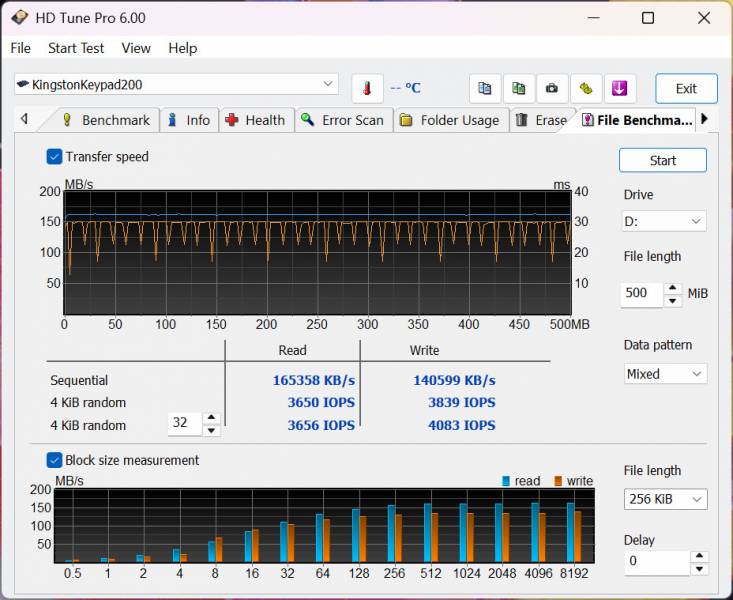This screenshot has width=733, height=600.
Task: Click the 3650 IOPS read value
Action: pyautogui.click(x=321, y=403)
